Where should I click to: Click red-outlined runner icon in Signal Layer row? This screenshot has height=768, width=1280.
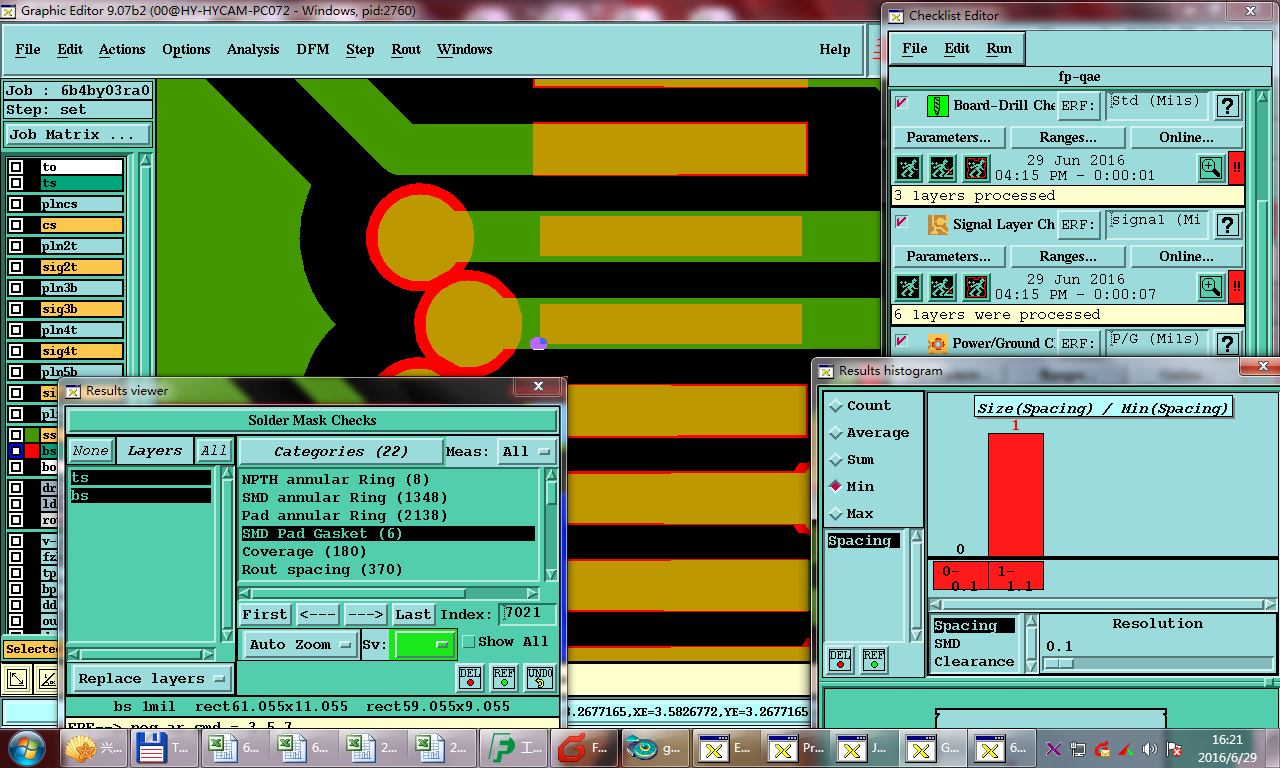coord(976,287)
